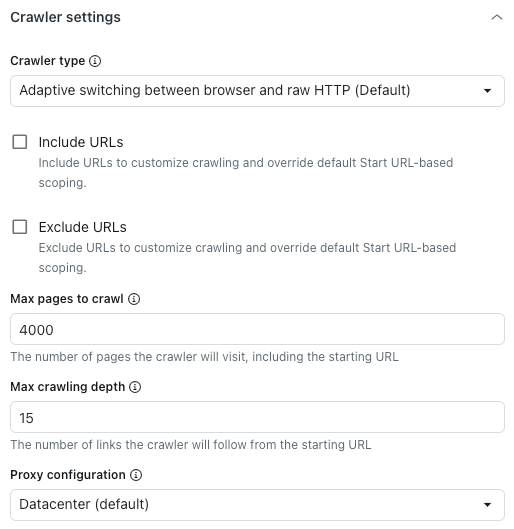Click the info icon beside Crawler type
514x529 pixels.
[x=95, y=61]
